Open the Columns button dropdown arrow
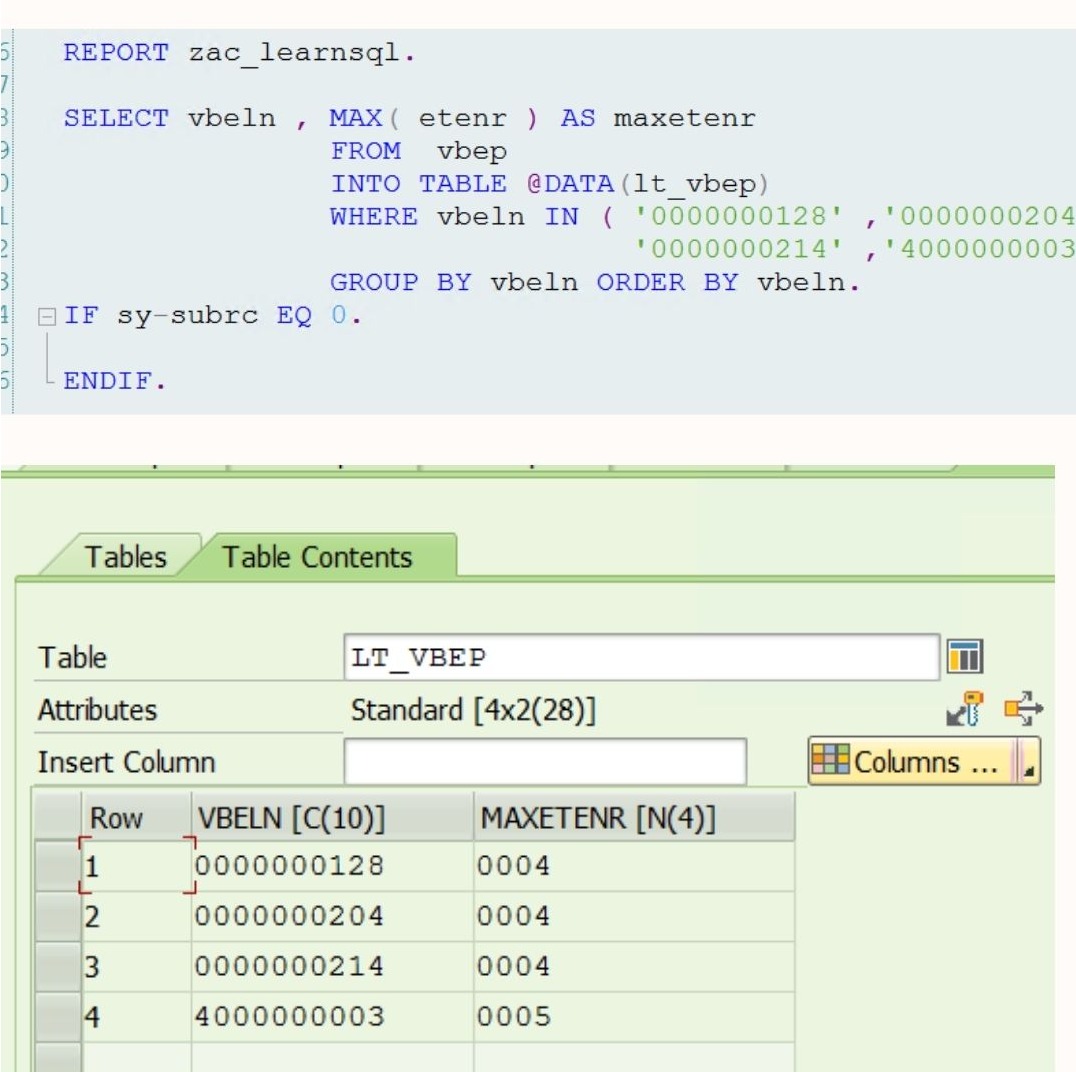 click(1030, 763)
